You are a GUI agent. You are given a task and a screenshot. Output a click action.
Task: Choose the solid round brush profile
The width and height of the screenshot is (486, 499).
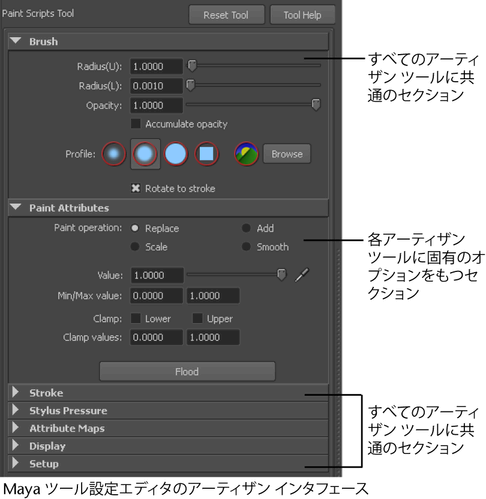(x=175, y=154)
